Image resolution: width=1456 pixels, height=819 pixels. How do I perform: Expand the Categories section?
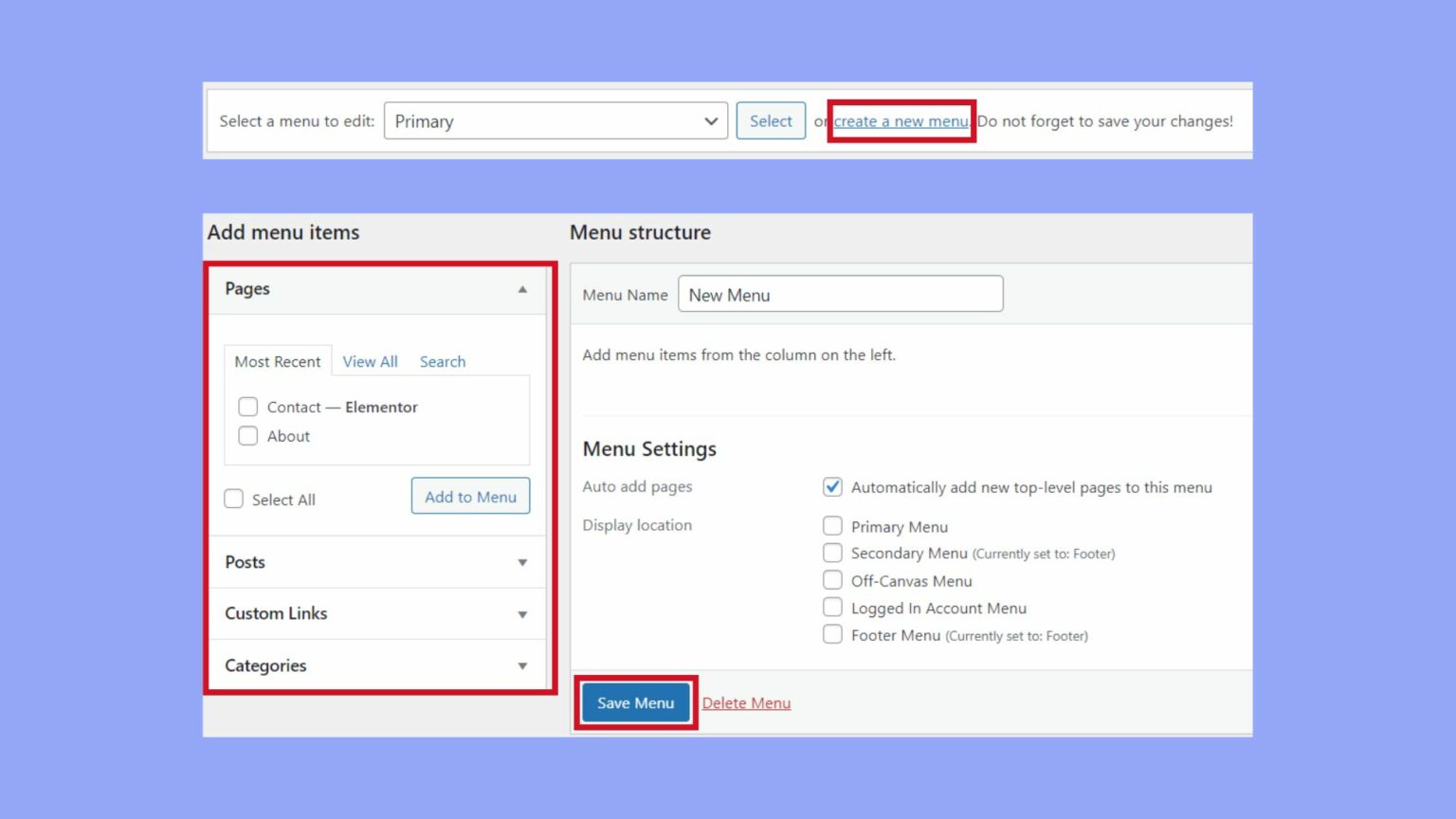tap(521, 664)
